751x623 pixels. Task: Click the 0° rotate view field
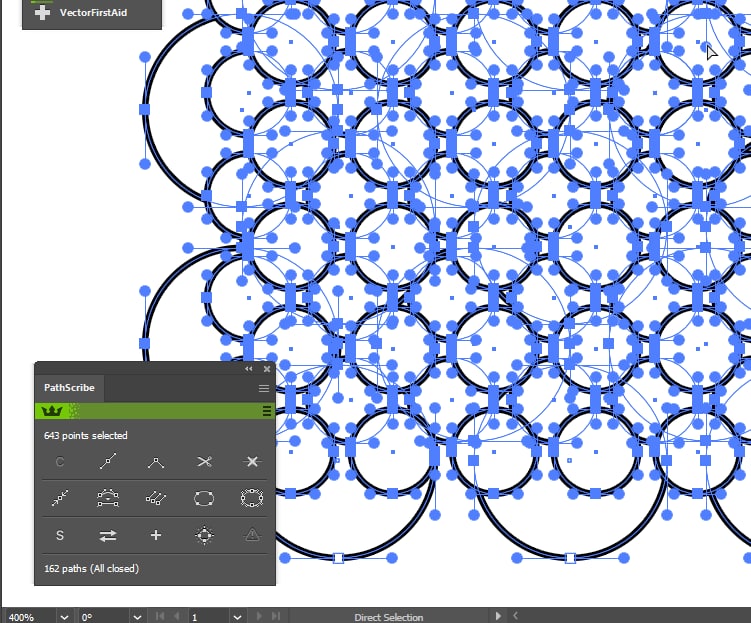pyautogui.click(x=104, y=617)
